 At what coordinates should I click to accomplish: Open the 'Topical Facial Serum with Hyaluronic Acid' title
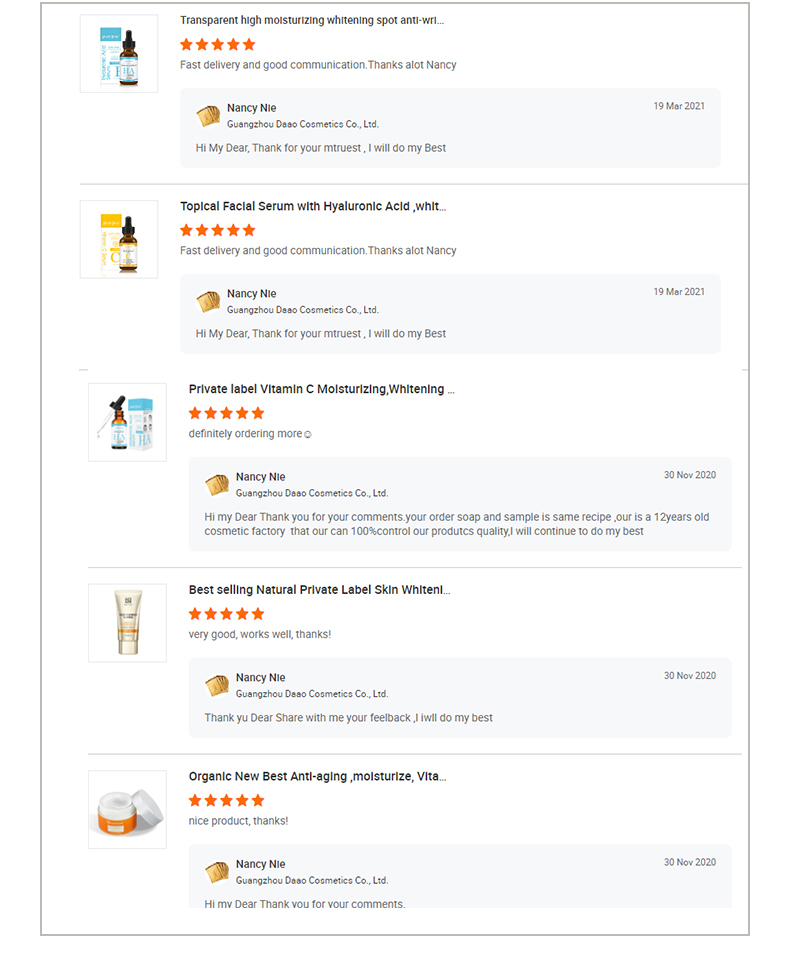point(313,207)
